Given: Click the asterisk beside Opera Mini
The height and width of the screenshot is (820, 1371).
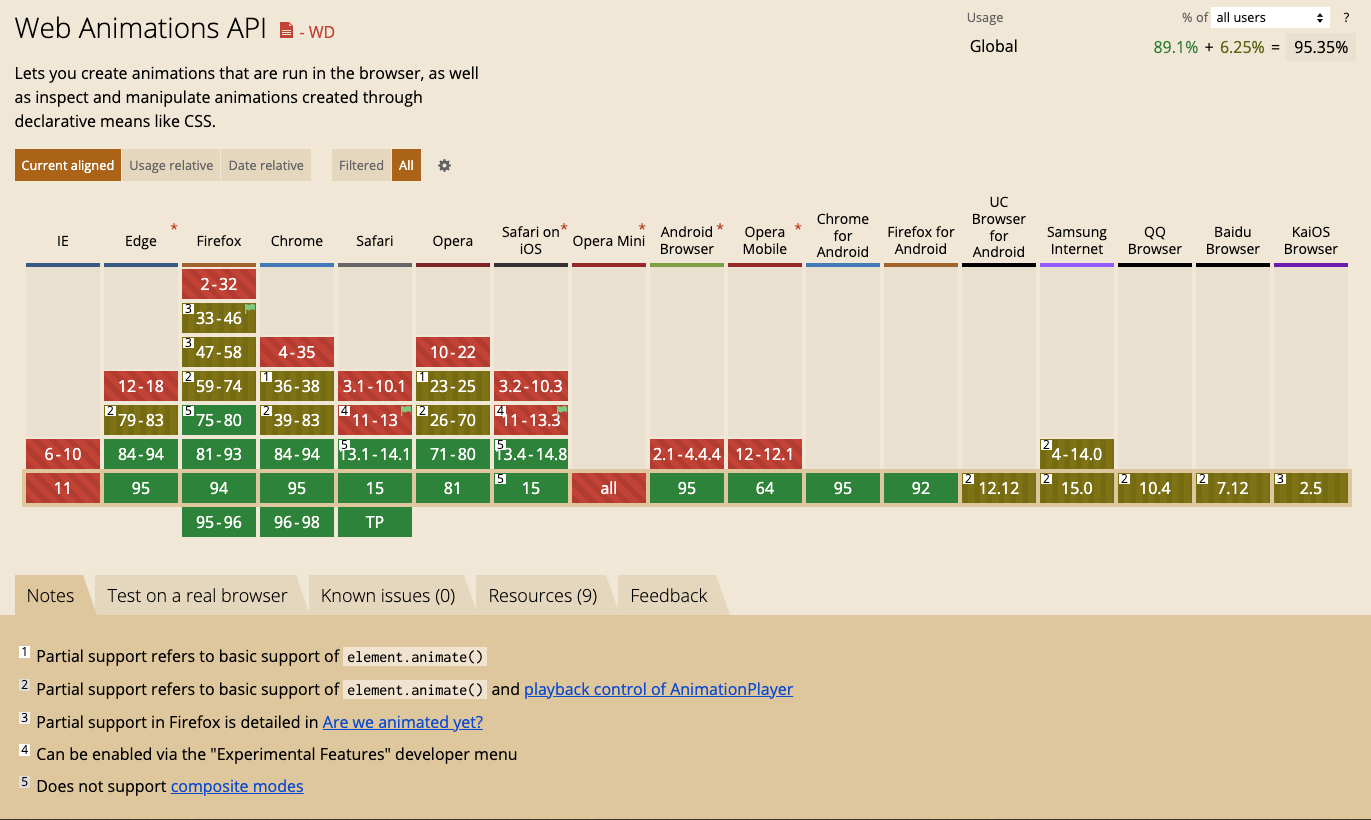Looking at the screenshot, I should coord(642,228).
